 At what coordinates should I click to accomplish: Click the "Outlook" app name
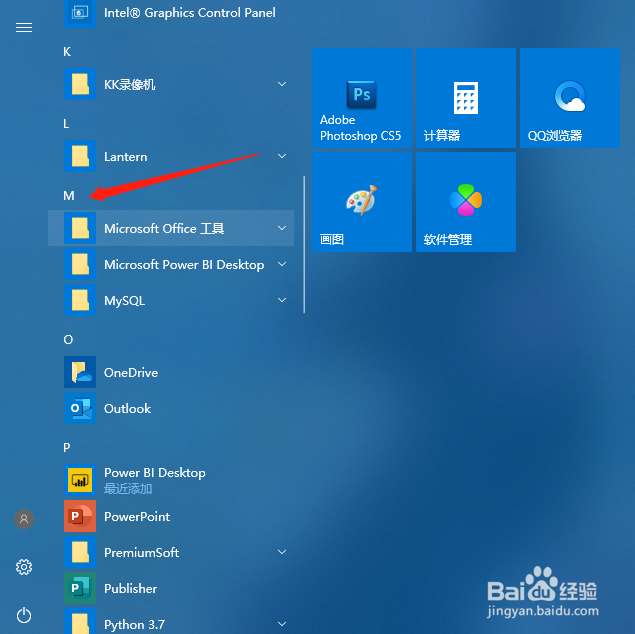(128, 408)
